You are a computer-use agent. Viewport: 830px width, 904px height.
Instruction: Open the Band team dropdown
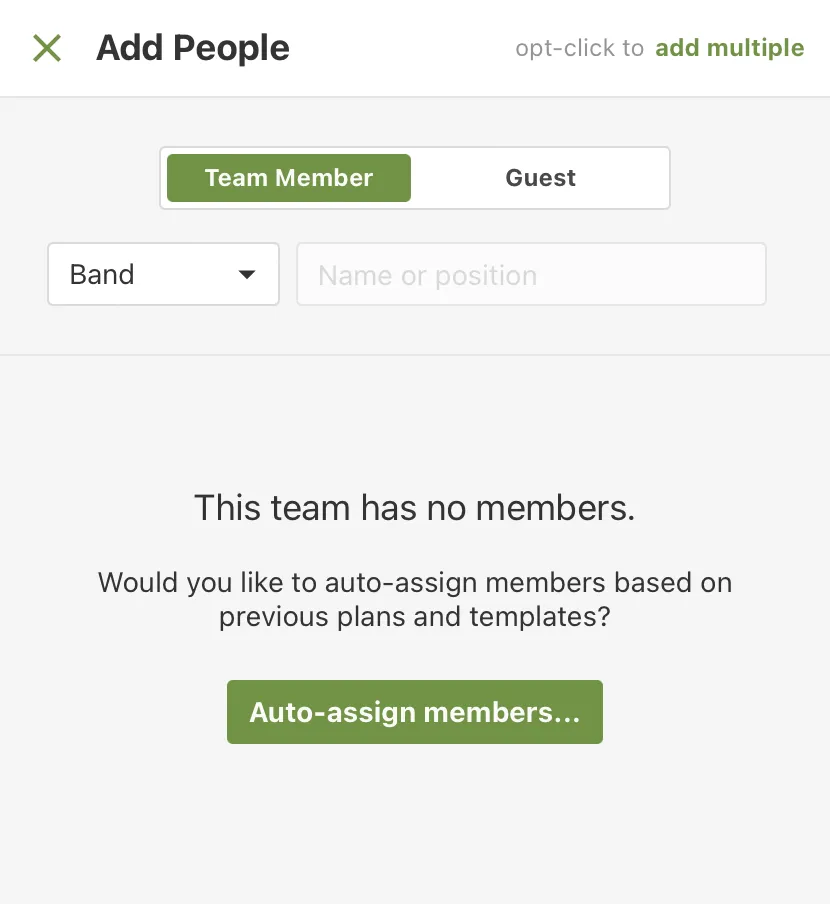click(163, 274)
